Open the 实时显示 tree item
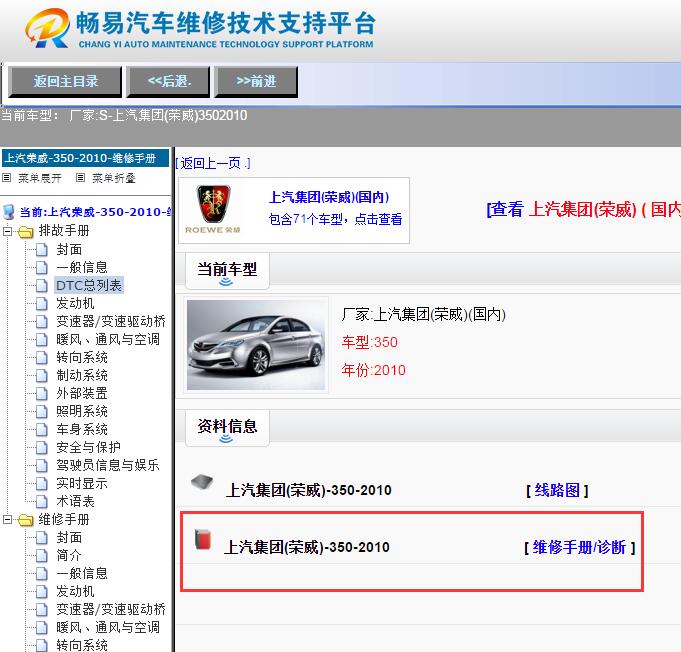 pos(82,483)
